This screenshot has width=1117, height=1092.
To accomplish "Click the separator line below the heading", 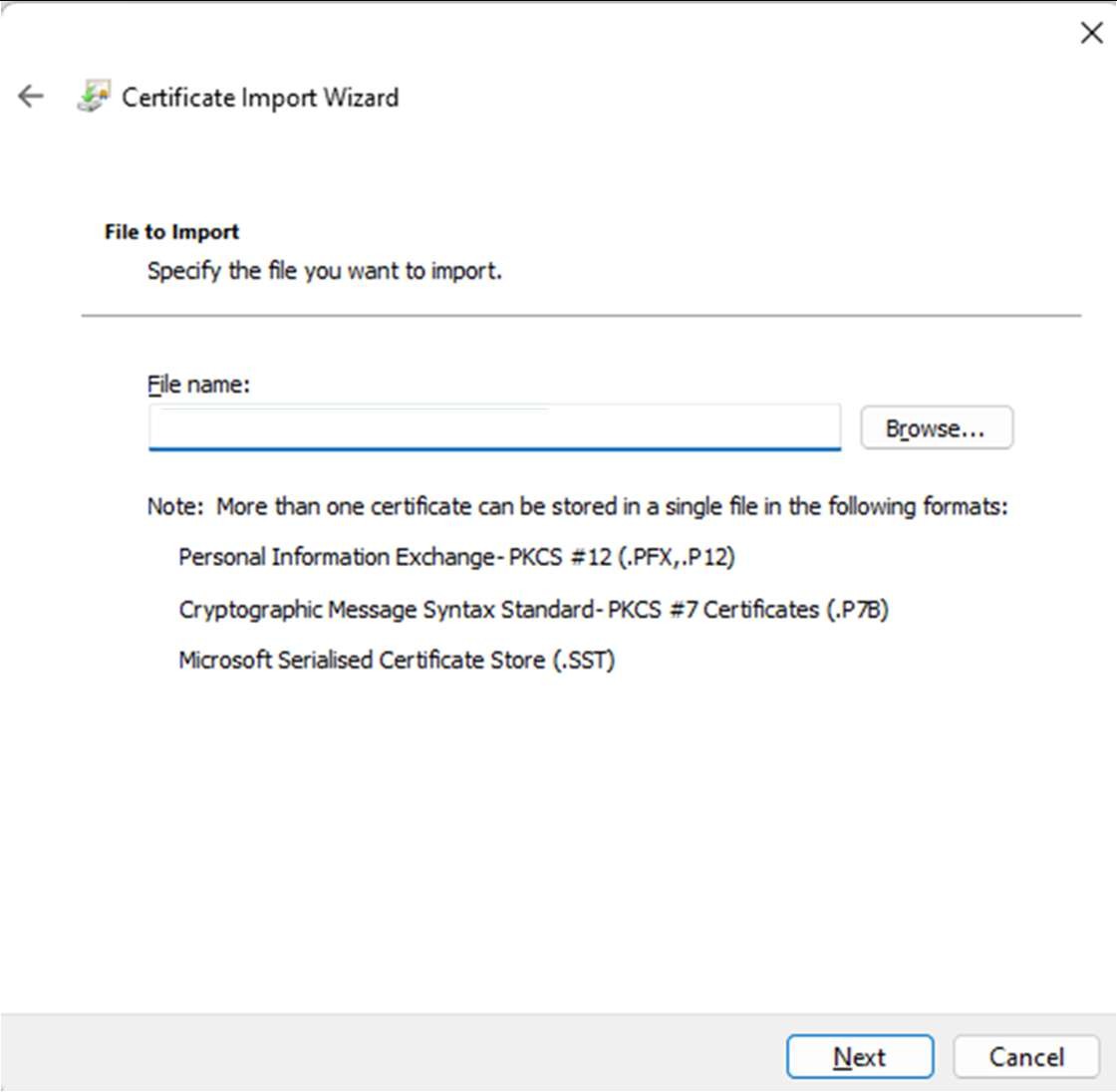I will coord(581,316).
